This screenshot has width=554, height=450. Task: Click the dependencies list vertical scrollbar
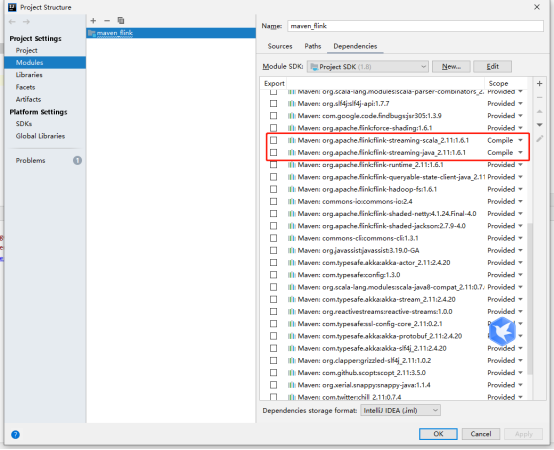click(530, 298)
